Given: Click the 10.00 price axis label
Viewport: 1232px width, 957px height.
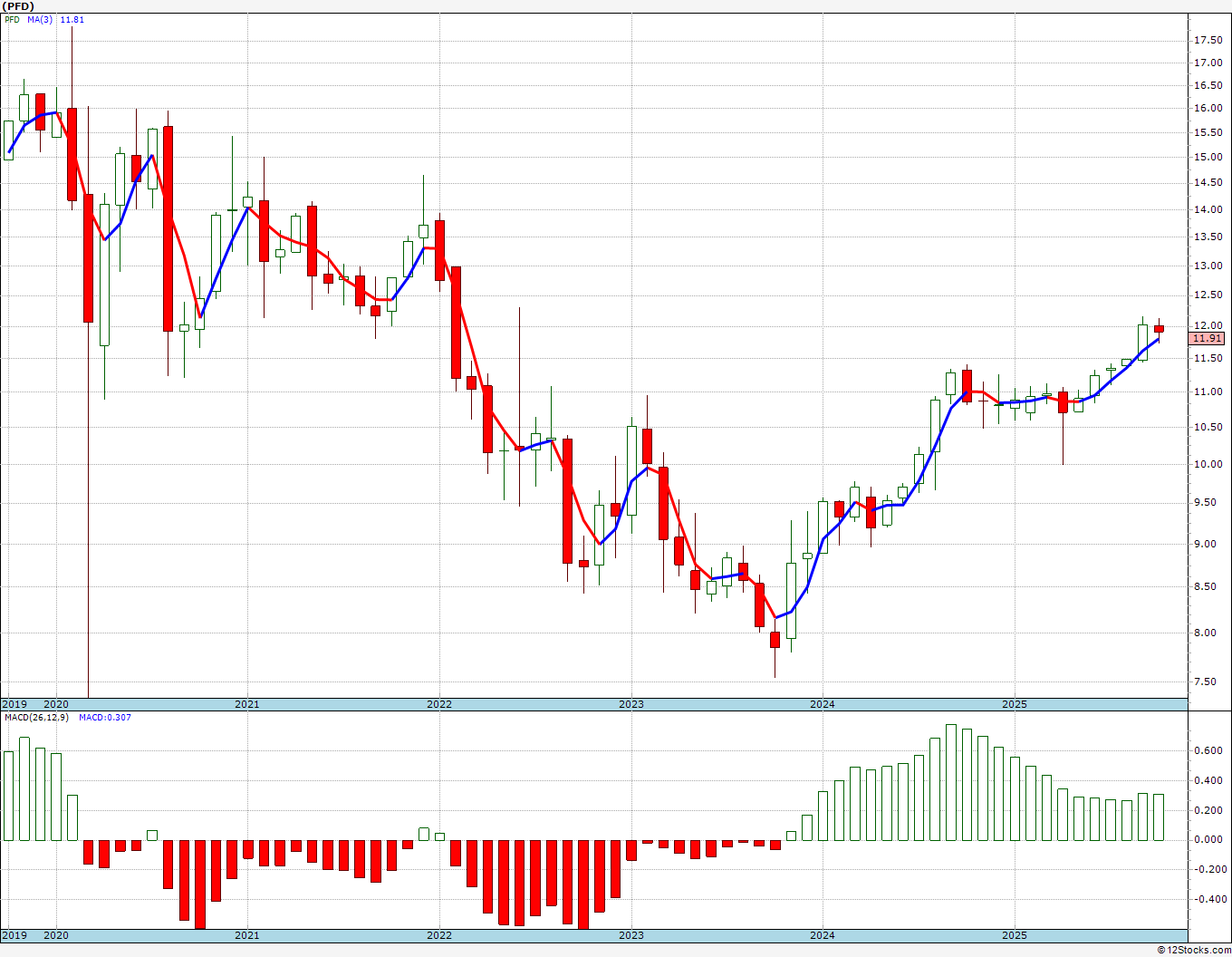Looking at the screenshot, I should coord(1208,464).
